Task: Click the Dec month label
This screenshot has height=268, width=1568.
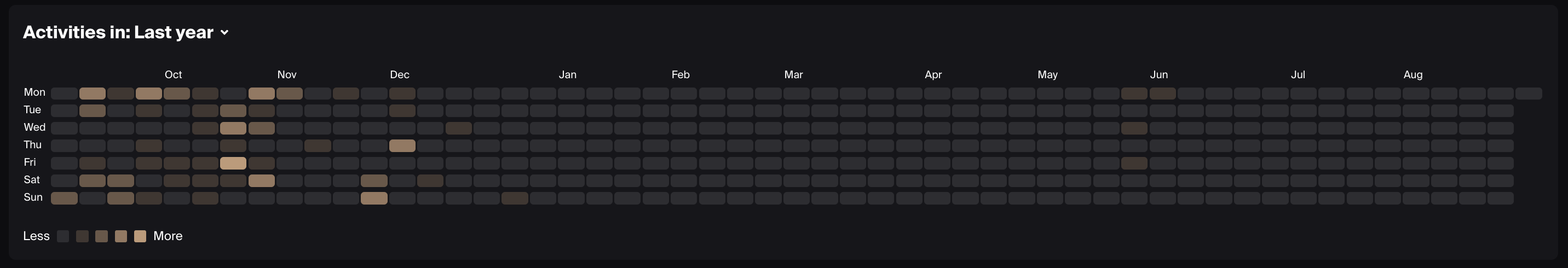Action: [399, 75]
